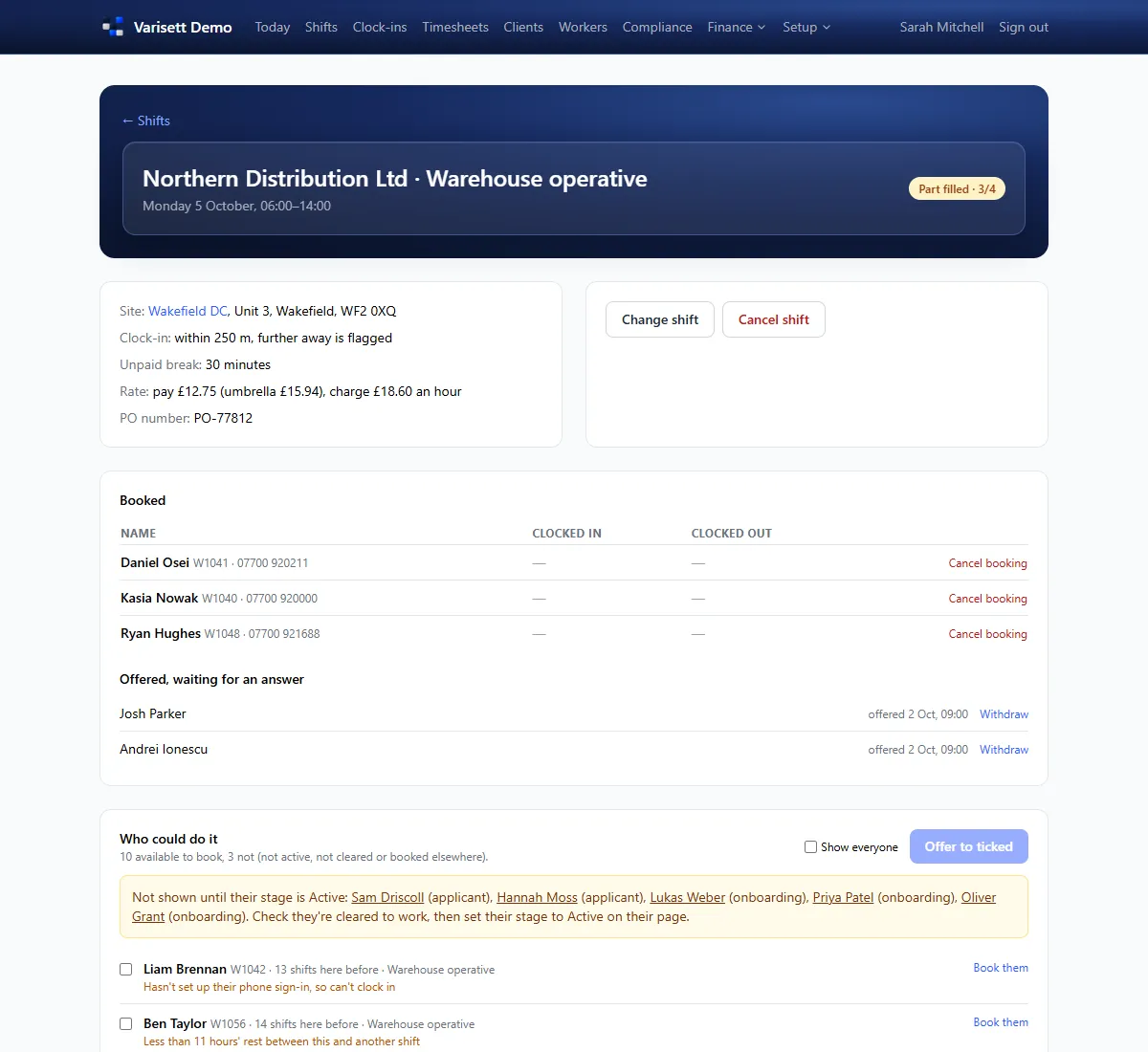Withdraw the offer to Andrei Ionescu
The height and width of the screenshot is (1052, 1148).
click(1004, 750)
